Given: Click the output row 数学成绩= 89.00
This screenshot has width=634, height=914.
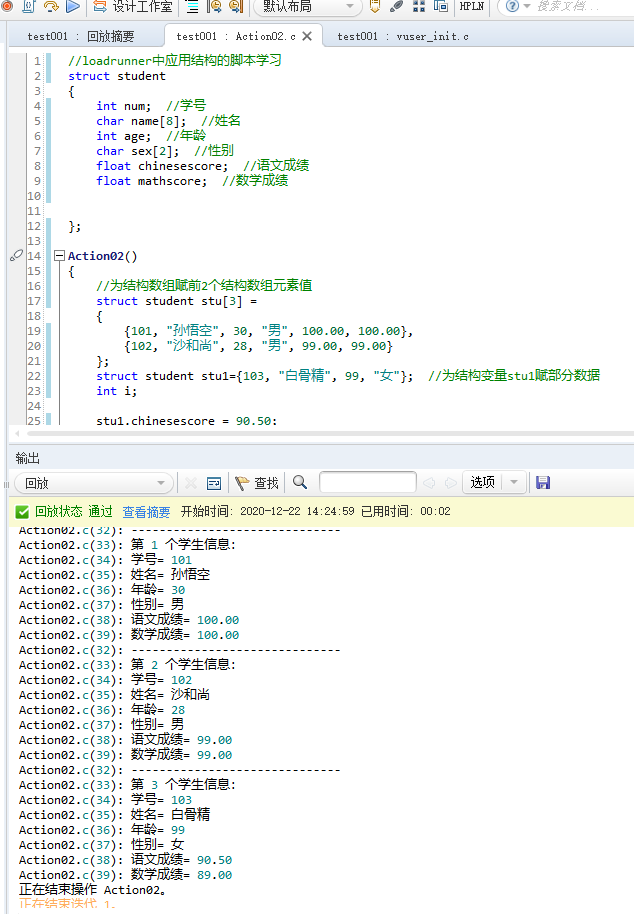Looking at the screenshot, I should click(x=125, y=875).
